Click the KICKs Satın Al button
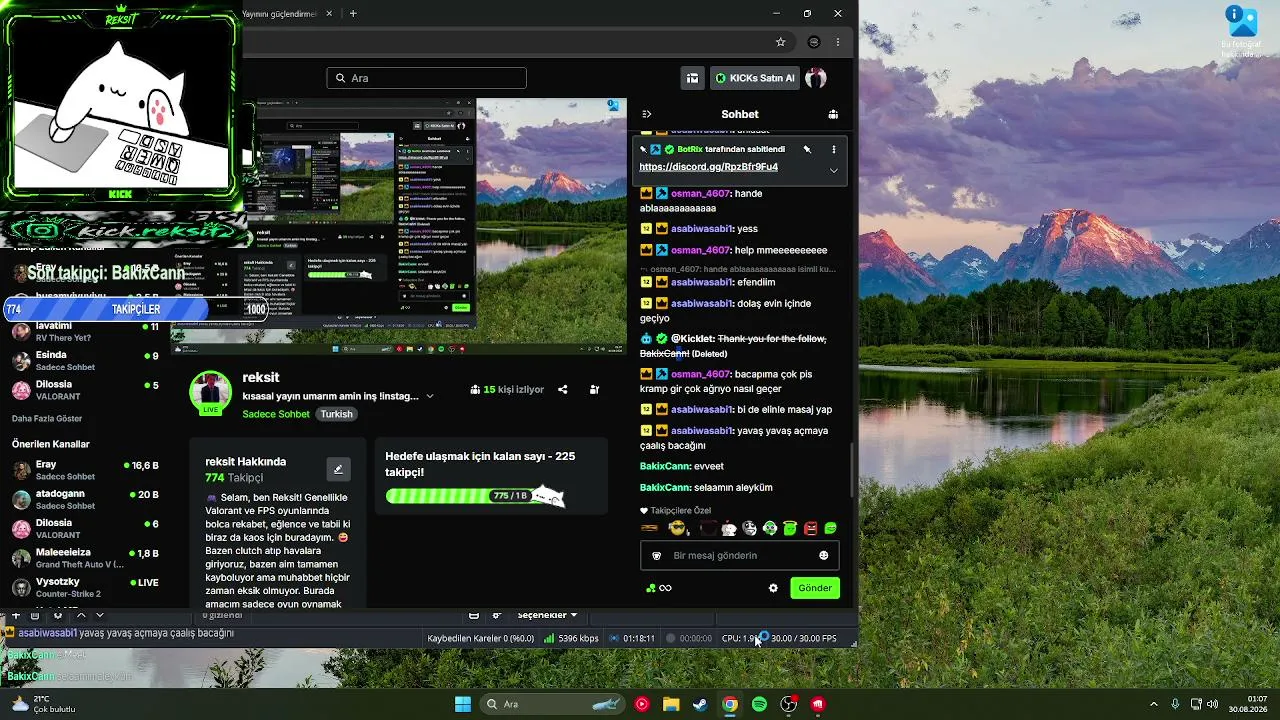The width and height of the screenshot is (1280, 720). (x=755, y=78)
